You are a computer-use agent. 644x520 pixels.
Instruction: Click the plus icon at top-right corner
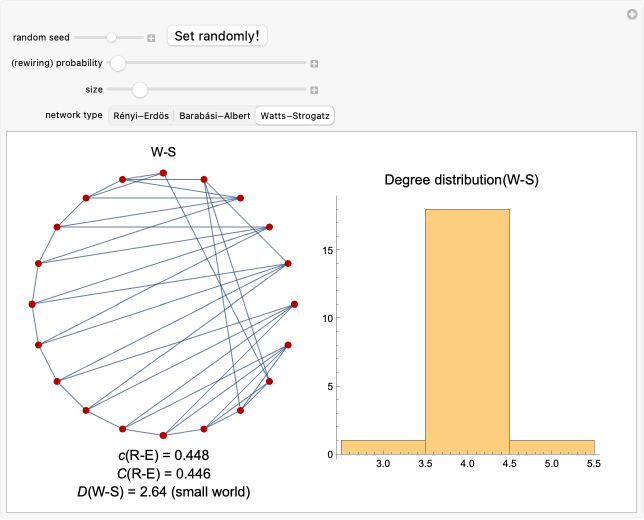click(x=631, y=13)
